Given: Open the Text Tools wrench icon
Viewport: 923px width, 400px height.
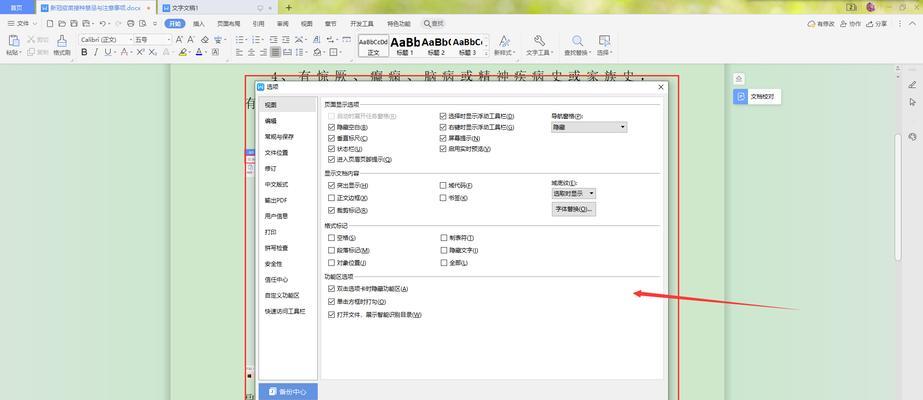Looking at the screenshot, I should 539,40.
